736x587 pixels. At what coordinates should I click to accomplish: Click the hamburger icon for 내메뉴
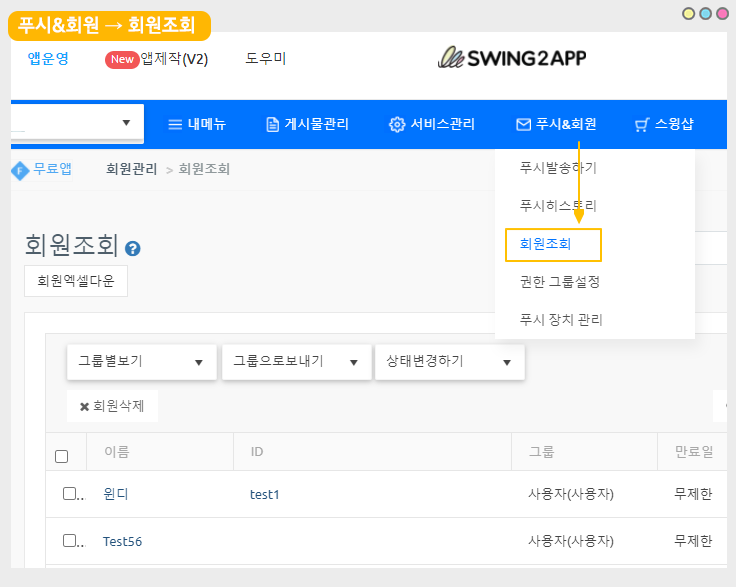(x=175, y=125)
